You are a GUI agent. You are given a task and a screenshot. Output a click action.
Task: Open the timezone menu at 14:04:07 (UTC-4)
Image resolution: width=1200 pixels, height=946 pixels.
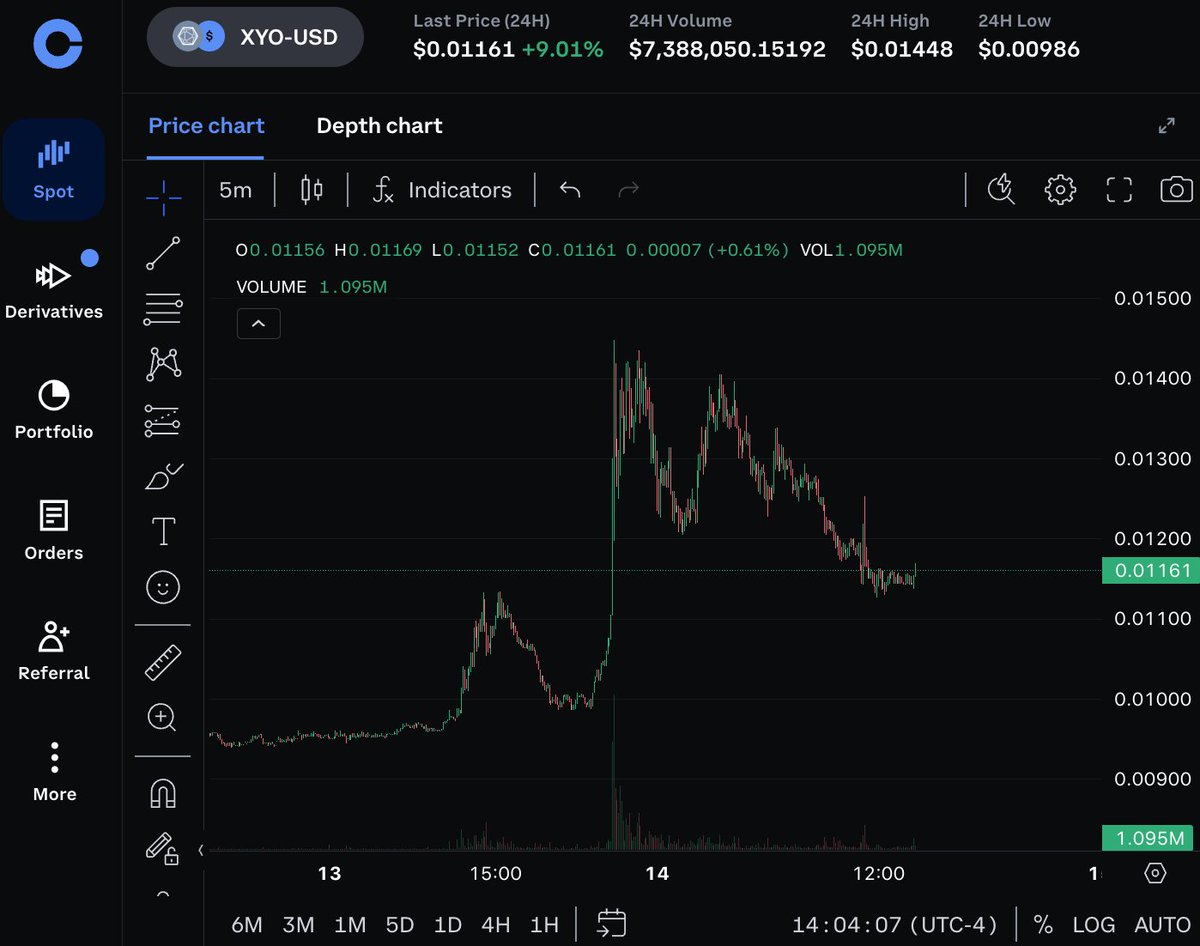[895, 925]
